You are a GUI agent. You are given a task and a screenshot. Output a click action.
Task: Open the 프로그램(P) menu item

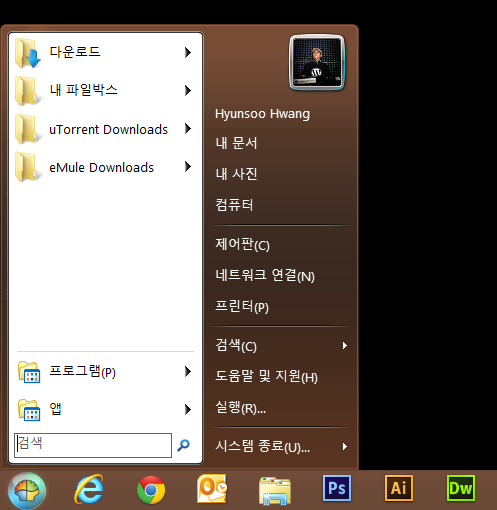click(105, 372)
